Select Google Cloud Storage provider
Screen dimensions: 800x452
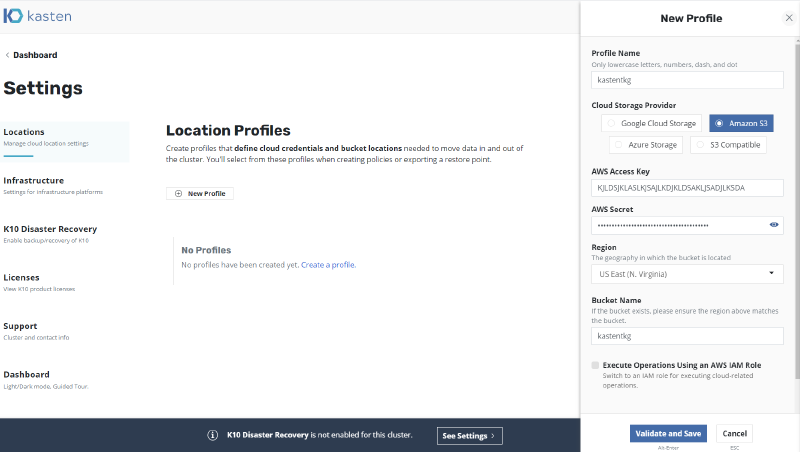pos(651,123)
